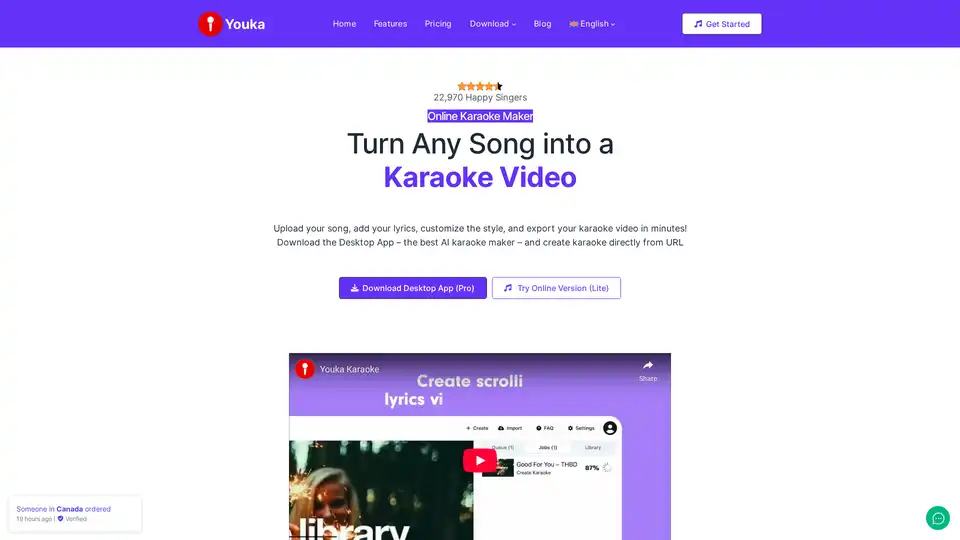Click Try Online Version (Lite) button

pyautogui.click(x=556, y=288)
